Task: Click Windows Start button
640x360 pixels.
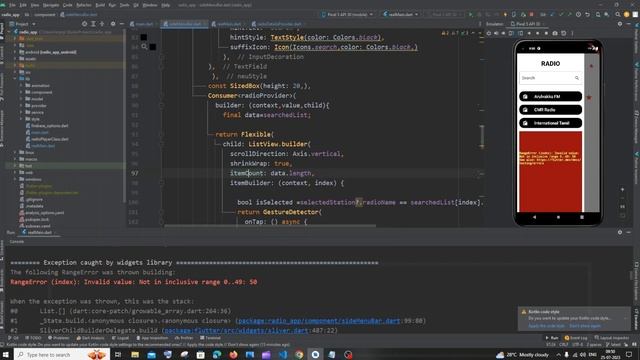Action: point(6,355)
